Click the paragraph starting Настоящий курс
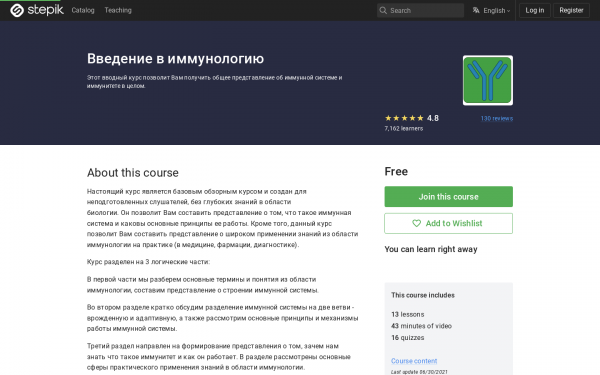The height and width of the screenshot is (375, 600). pos(222,218)
